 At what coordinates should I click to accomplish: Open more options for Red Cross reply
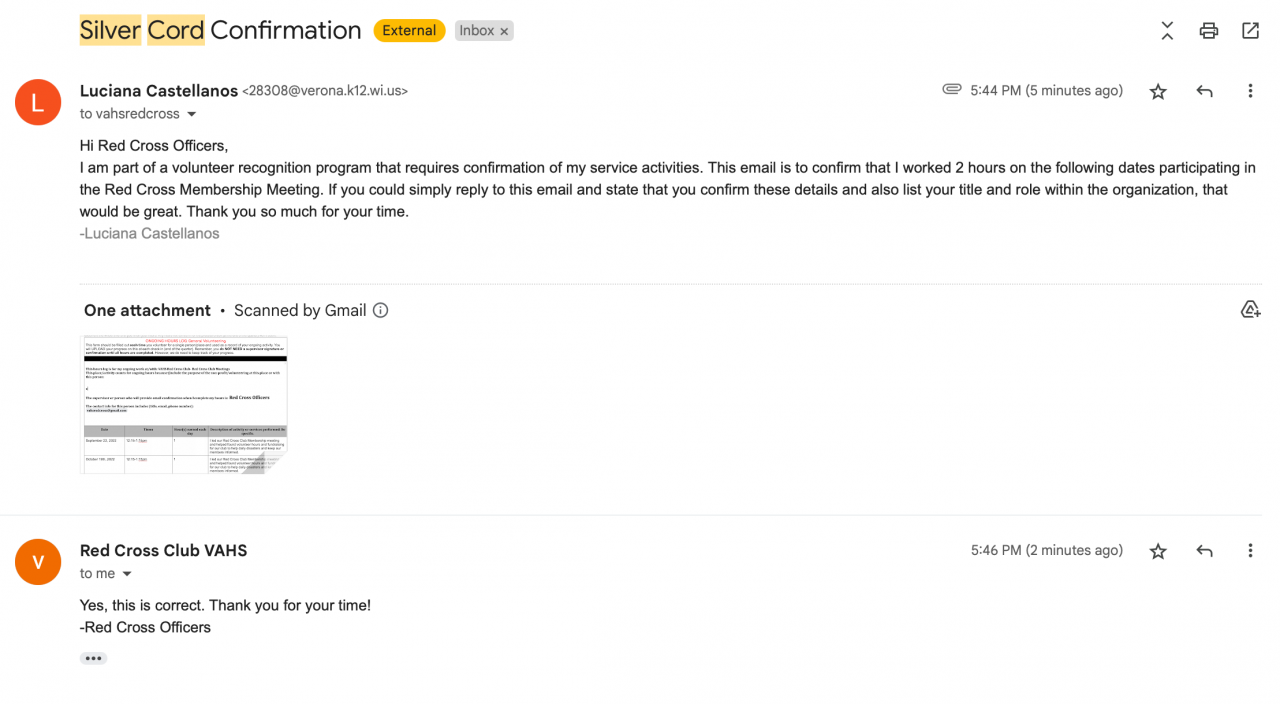coord(1250,551)
